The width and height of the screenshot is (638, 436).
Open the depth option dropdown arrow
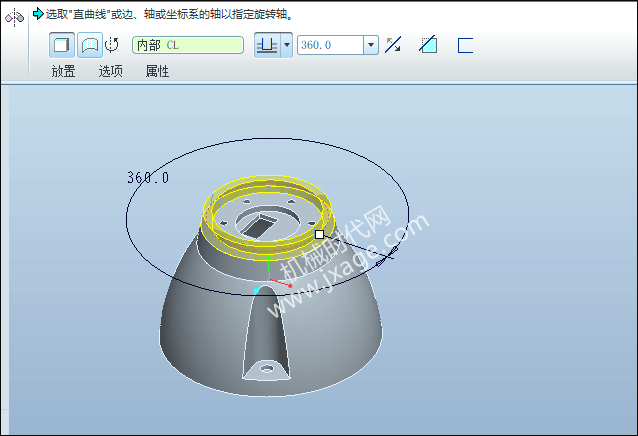[287, 45]
